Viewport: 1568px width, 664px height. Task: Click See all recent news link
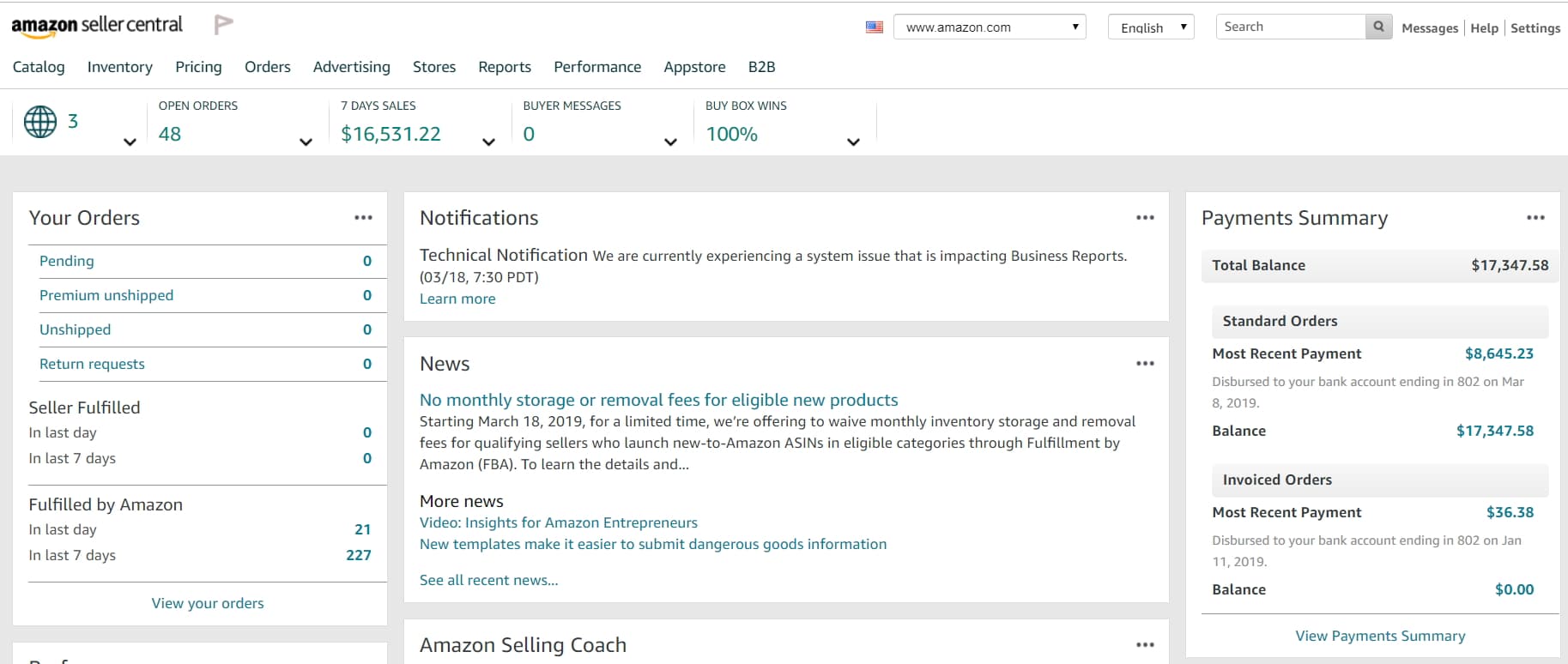[489, 580]
